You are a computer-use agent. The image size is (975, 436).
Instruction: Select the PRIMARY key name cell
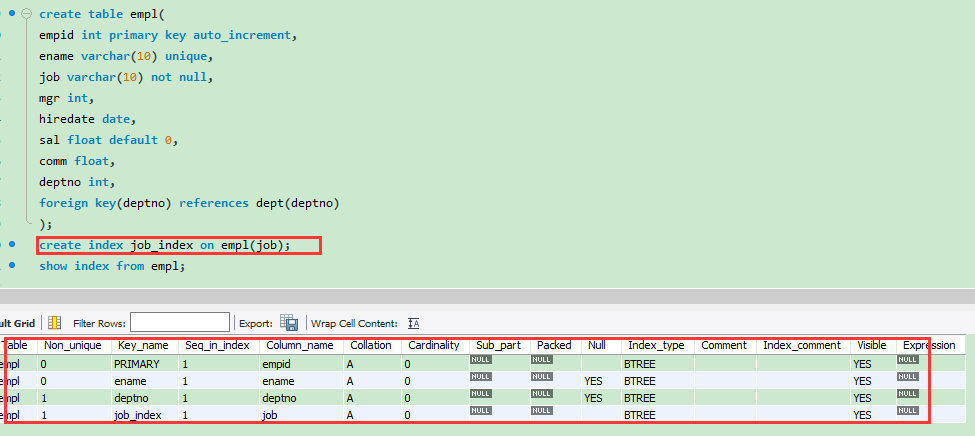click(145, 364)
